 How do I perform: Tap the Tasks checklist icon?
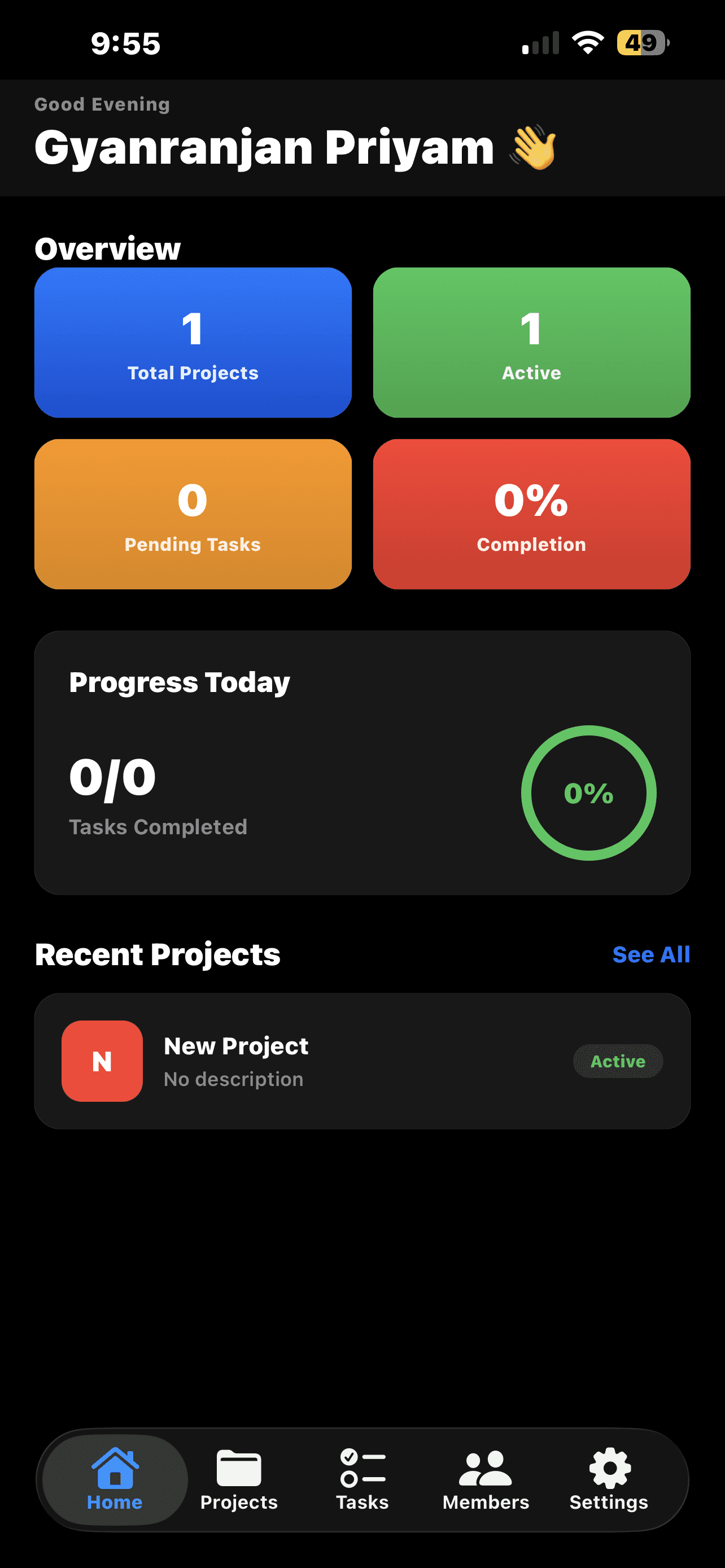362,1468
